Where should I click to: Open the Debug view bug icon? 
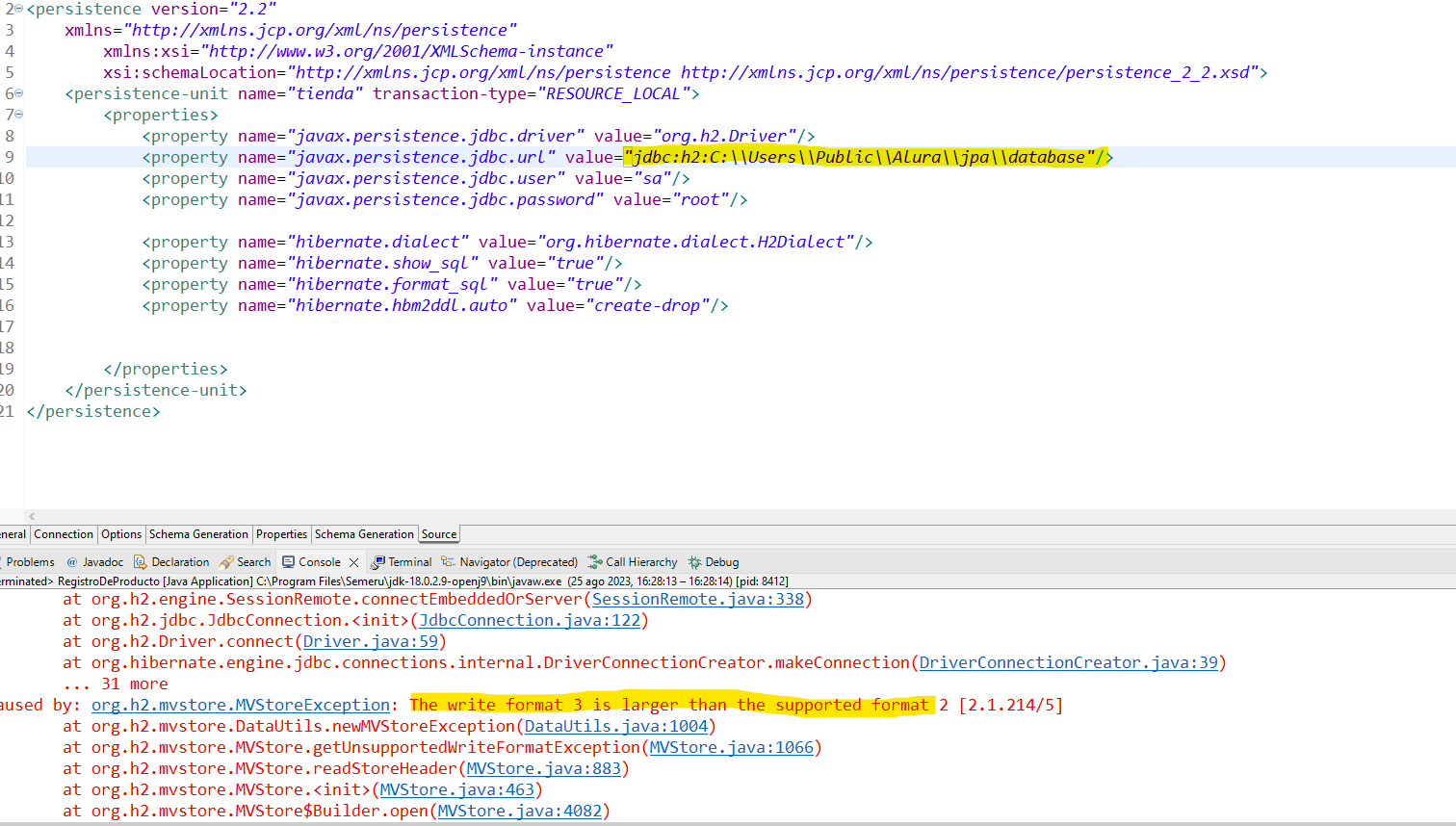tap(695, 562)
